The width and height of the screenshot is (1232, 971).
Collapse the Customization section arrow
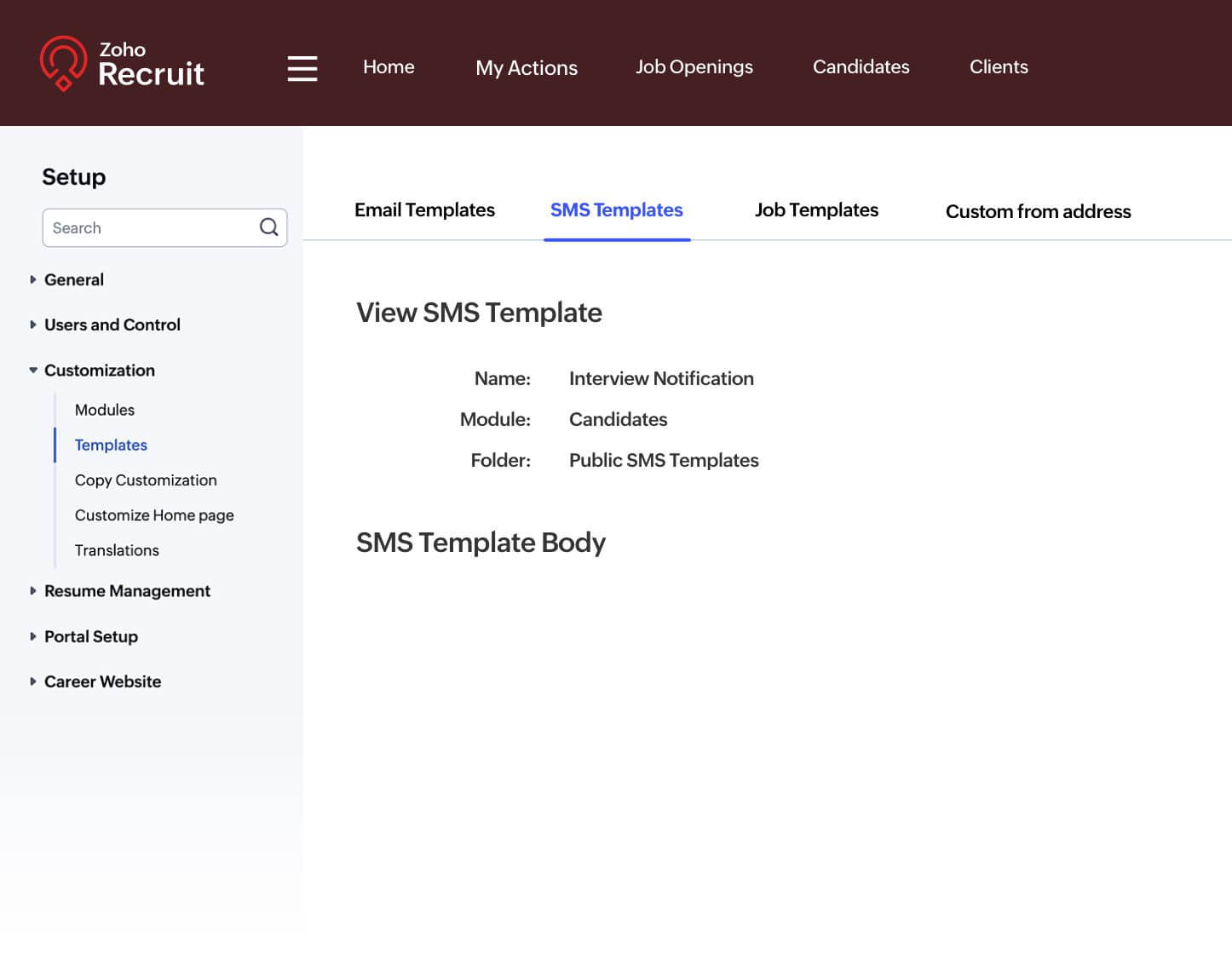pyautogui.click(x=33, y=371)
